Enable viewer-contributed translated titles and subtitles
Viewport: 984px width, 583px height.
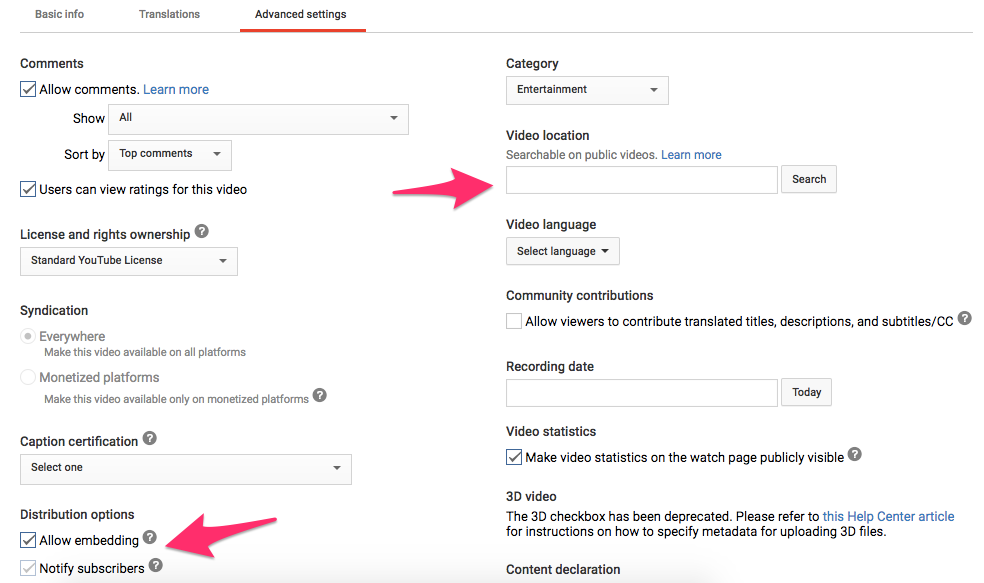pyautogui.click(x=514, y=321)
